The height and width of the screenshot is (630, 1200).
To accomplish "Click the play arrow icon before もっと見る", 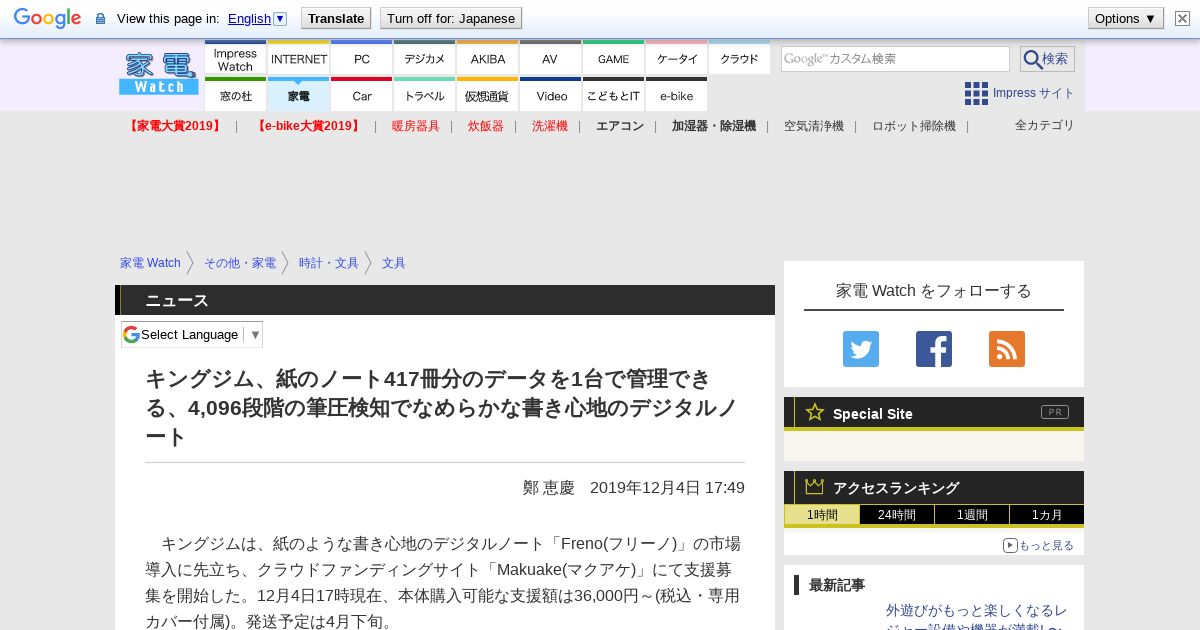I will pyautogui.click(x=1010, y=545).
